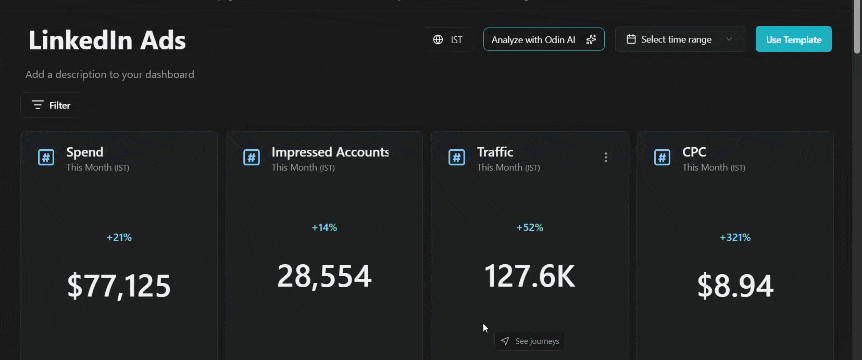Click the chevron of the time range selector
The height and width of the screenshot is (360, 862).
pyautogui.click(x=730, y=40)
